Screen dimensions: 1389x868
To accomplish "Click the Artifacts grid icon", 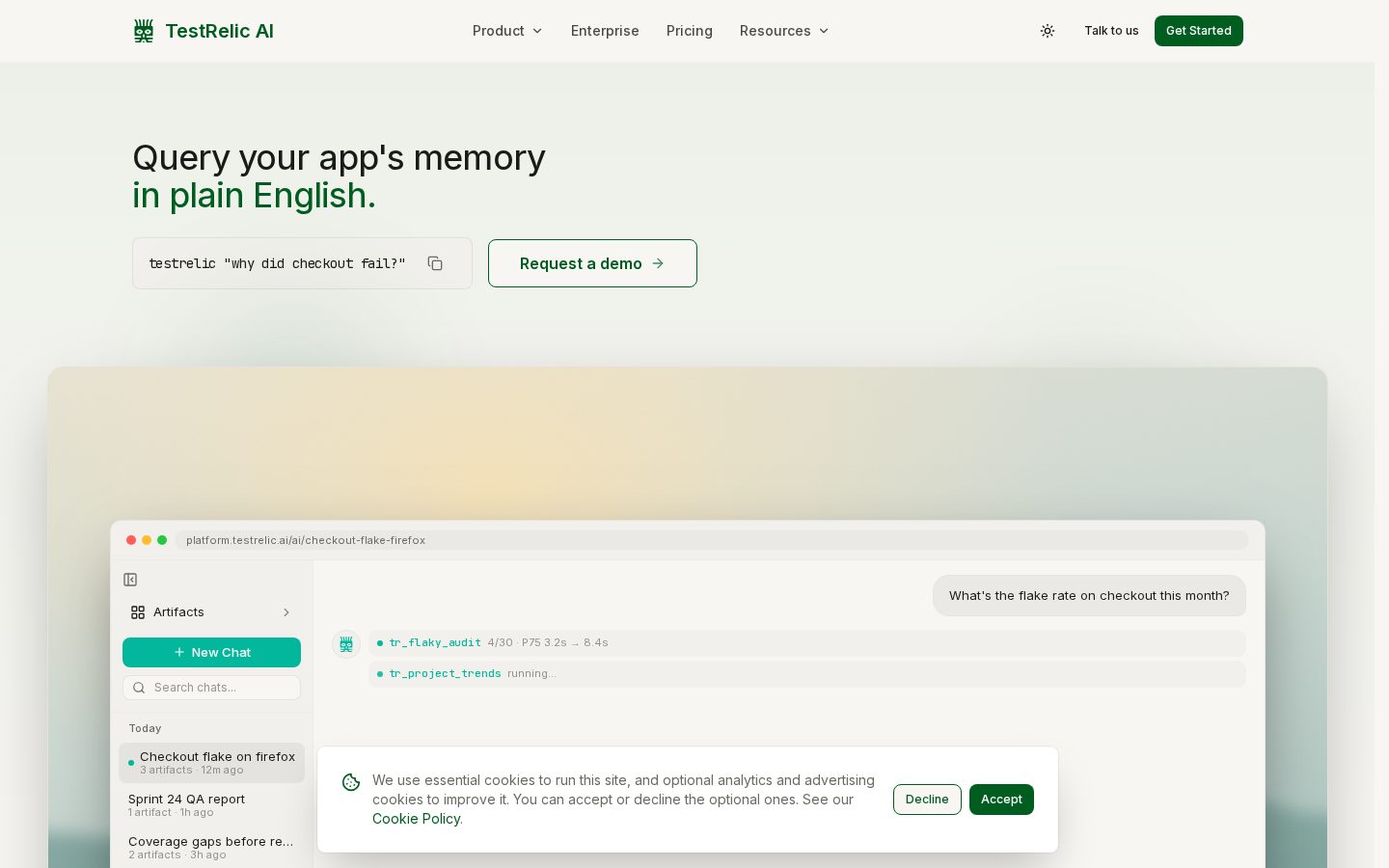I will click(138, 612).
